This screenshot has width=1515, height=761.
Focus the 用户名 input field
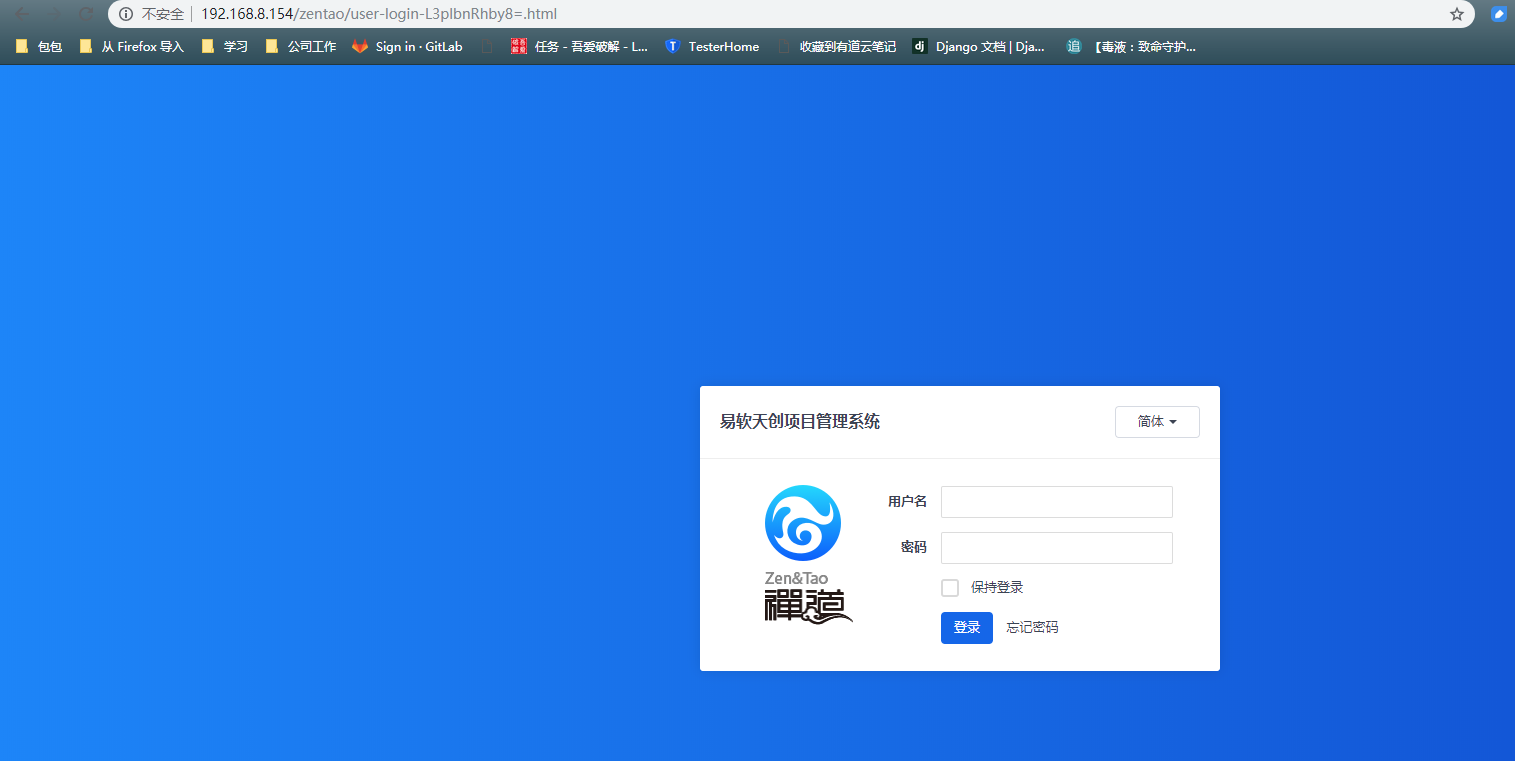pyautogui.click(x=1057, y=502)
